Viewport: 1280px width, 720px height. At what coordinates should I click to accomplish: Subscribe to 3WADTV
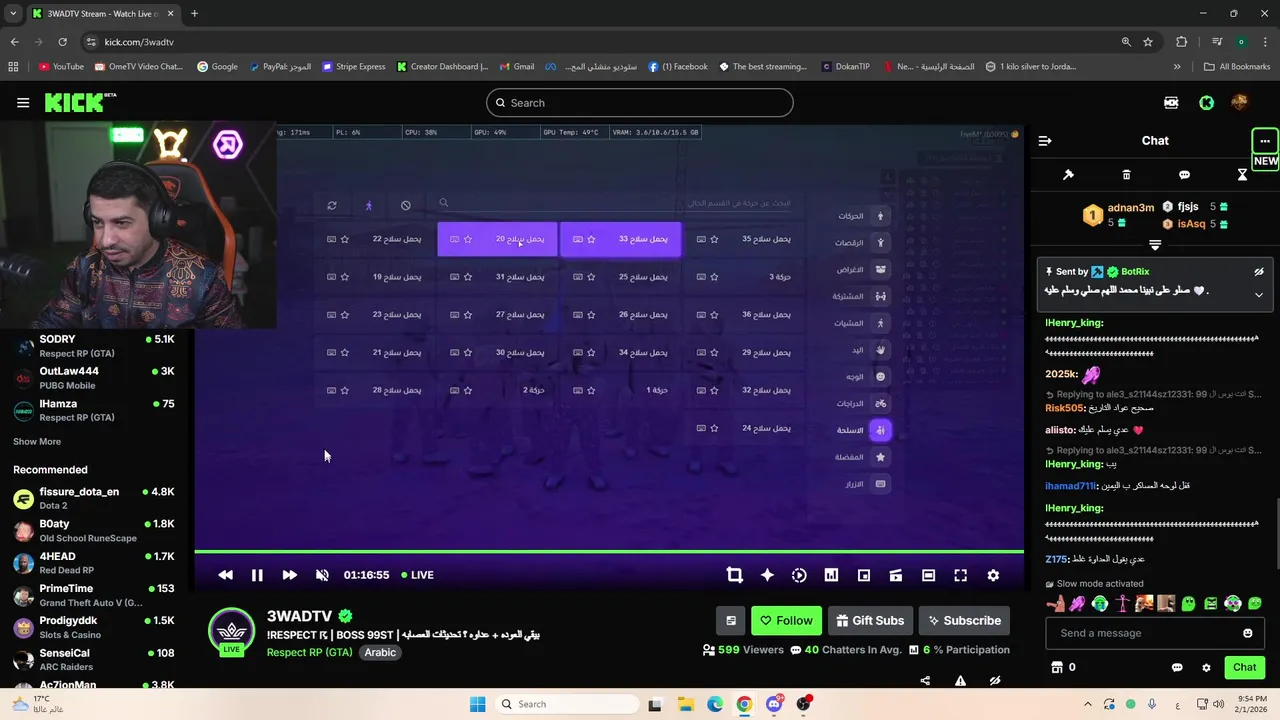964,620
